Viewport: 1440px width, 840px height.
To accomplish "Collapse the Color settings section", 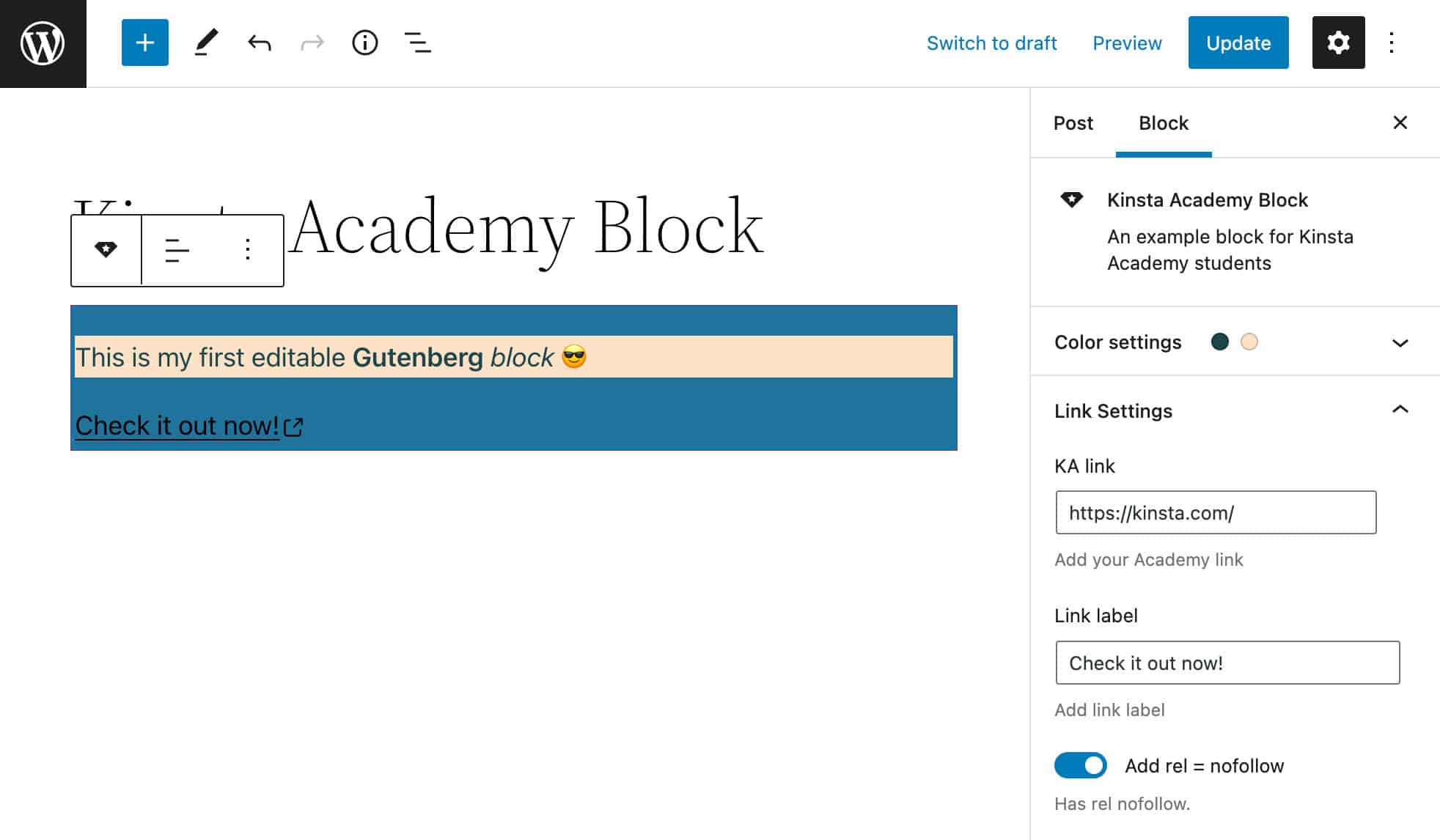I will [1400, 342].
